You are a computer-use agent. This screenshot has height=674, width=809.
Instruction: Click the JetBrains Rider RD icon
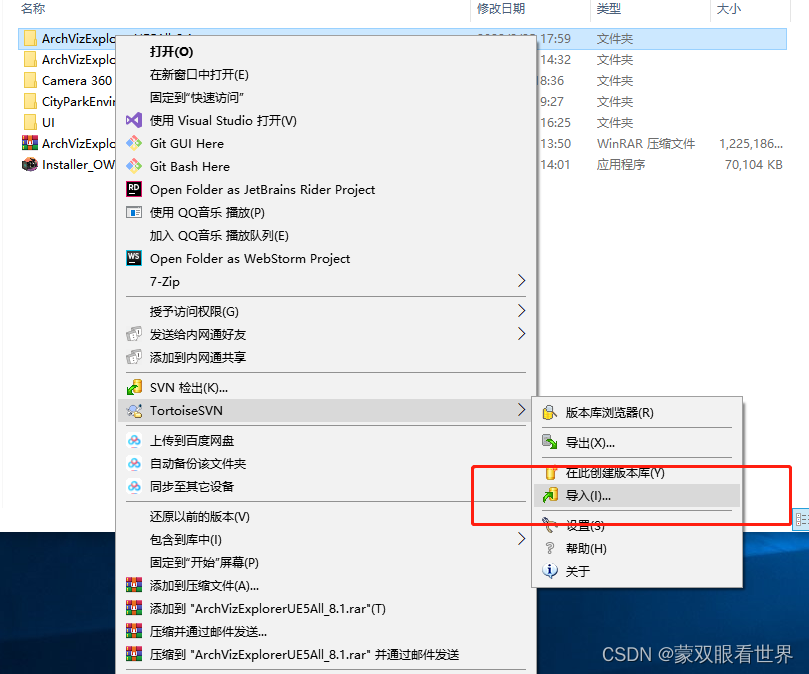point(134,189)
